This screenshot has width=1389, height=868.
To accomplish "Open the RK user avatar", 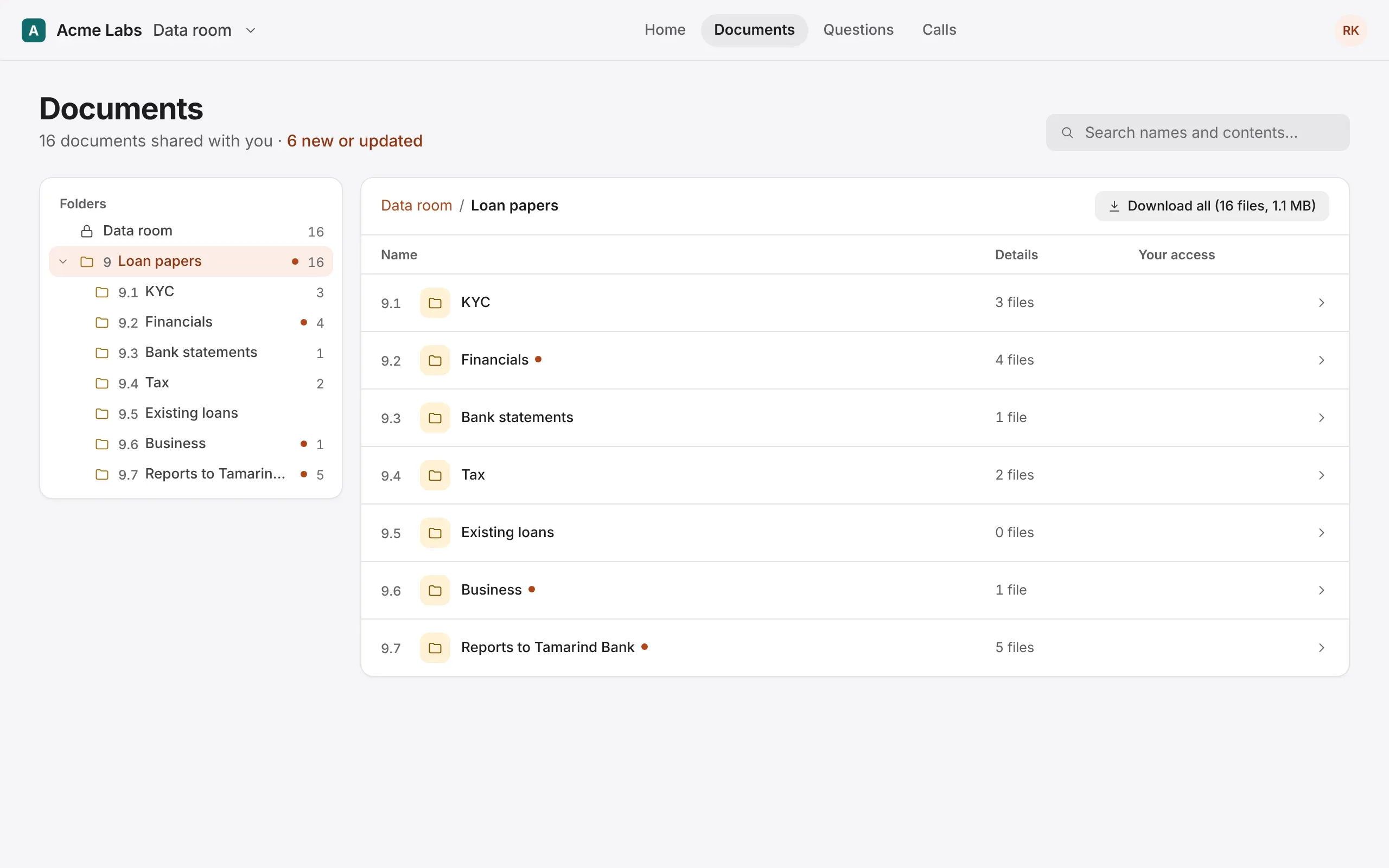I will (1350, 30).
